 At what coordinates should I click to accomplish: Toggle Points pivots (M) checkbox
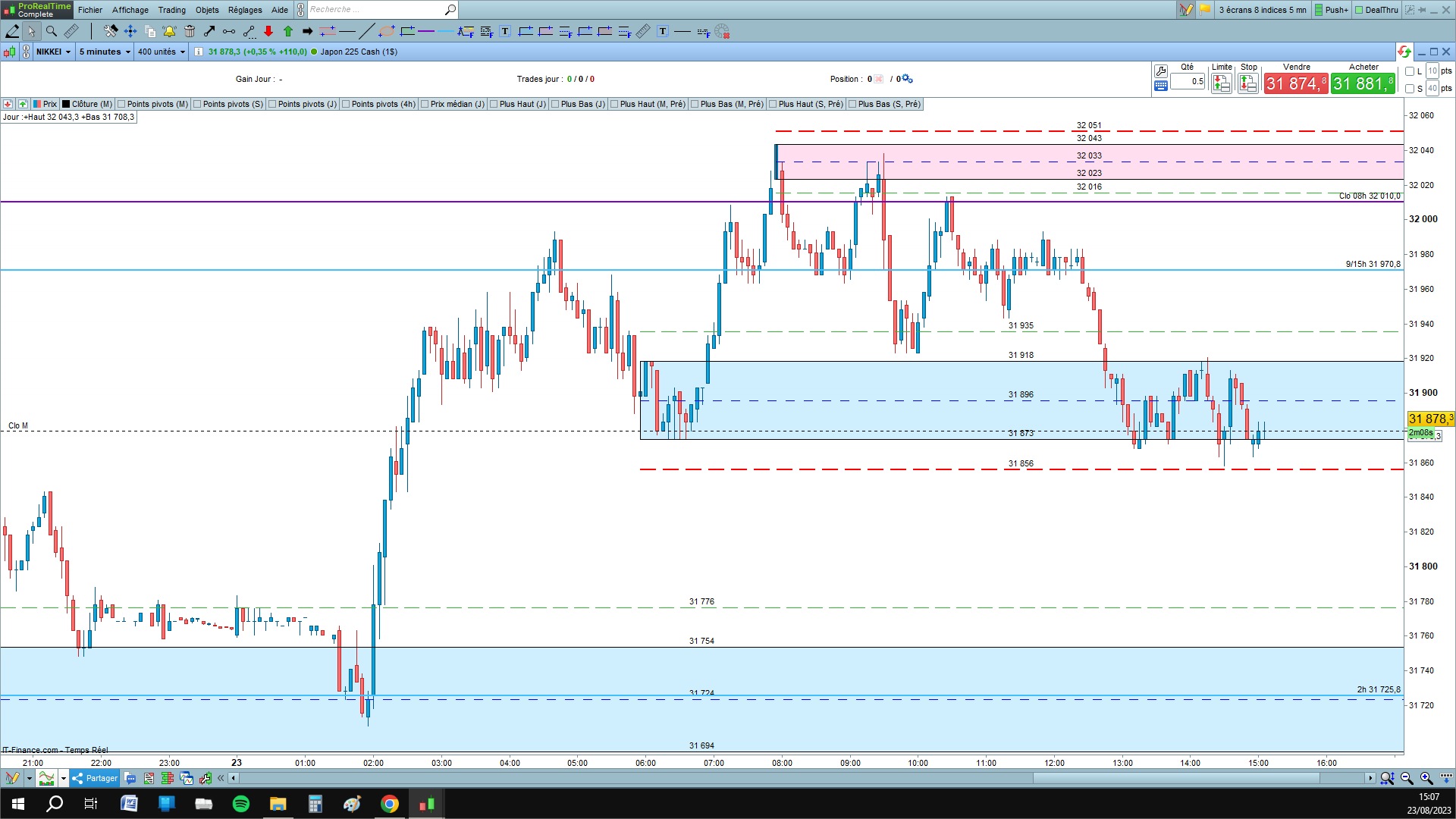coord(121,104)
